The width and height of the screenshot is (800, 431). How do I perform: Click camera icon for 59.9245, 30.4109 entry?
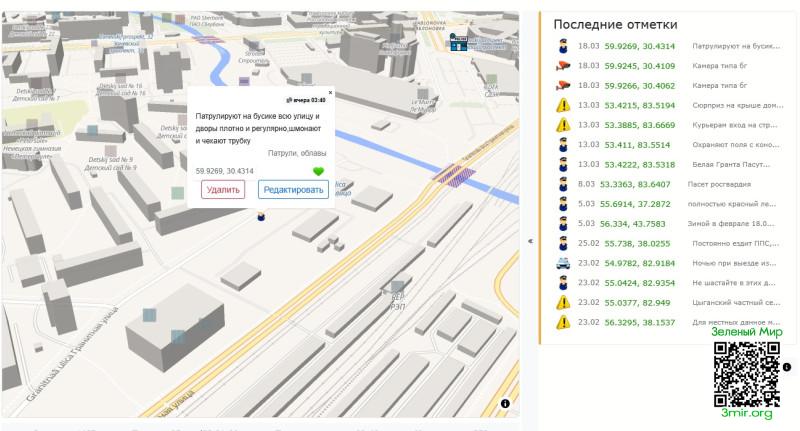pyautogui.click(x=563, y=66)
